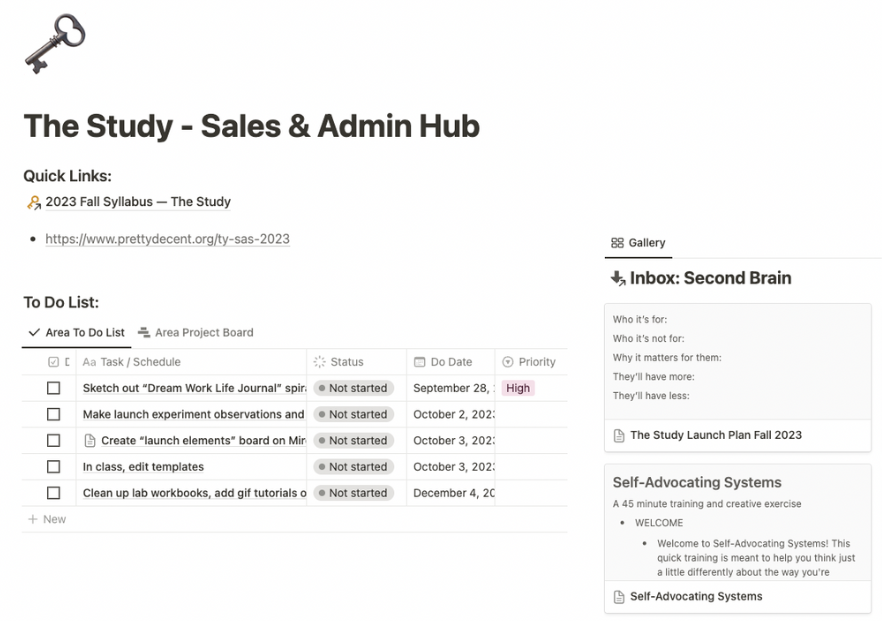Open The Study Launch Plan Fall 2023 card
Image resolution: width=893 pixels, height=627 pixels.
point(738,435)
